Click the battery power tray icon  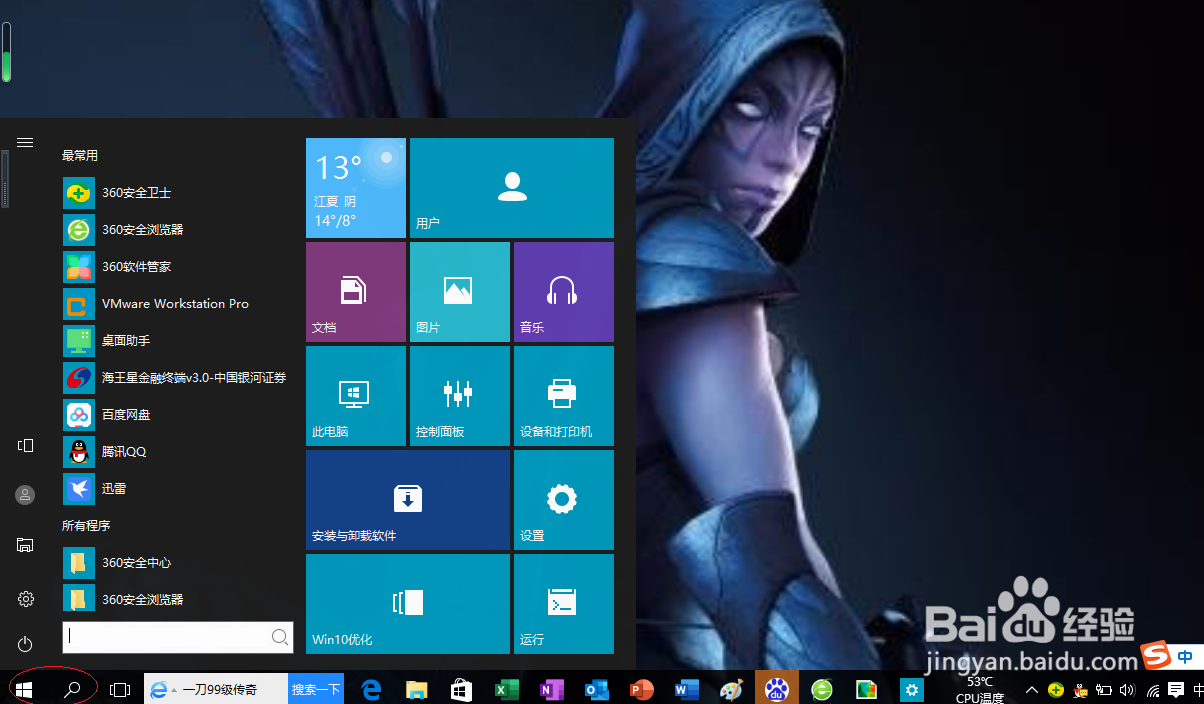(x=1104, y=690)
